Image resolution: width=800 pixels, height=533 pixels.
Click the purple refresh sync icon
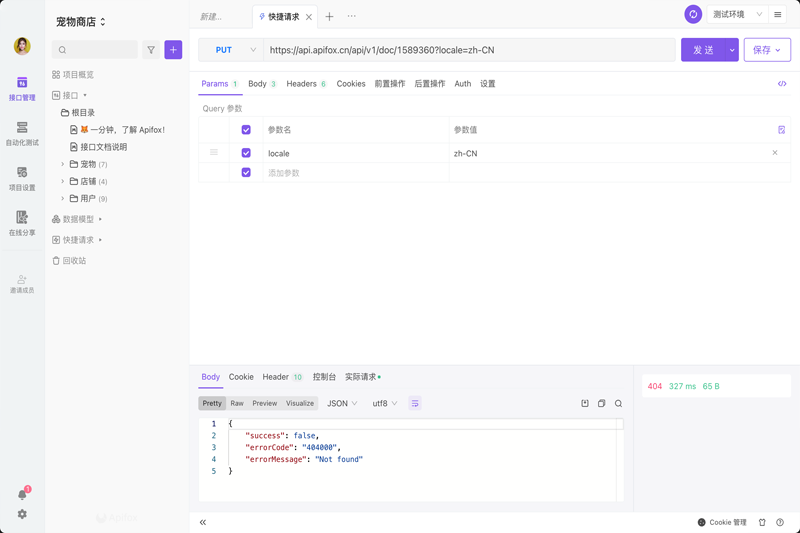point(693,15)
